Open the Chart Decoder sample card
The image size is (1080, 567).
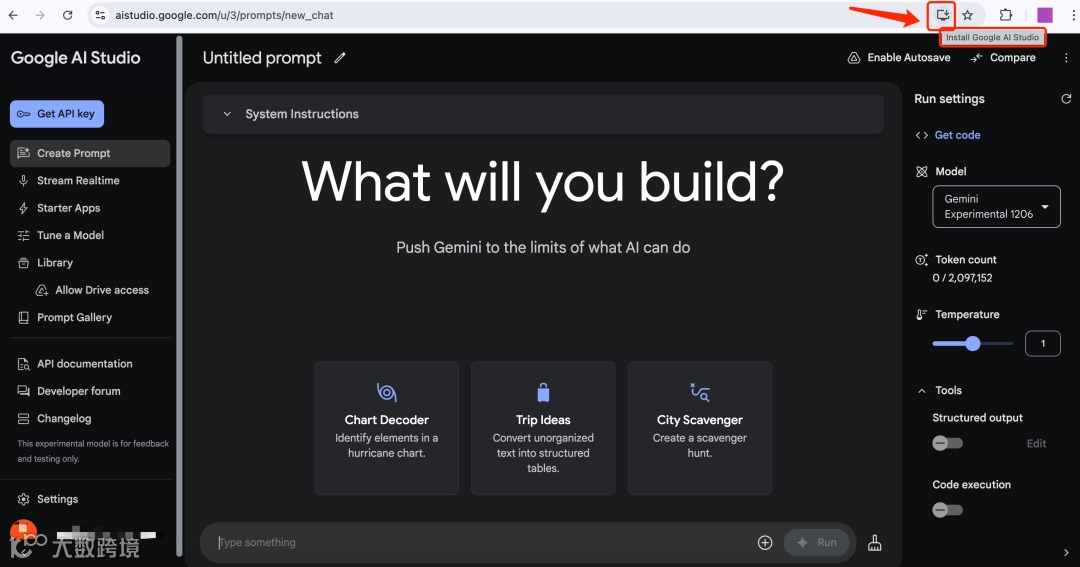pos(386,428)
